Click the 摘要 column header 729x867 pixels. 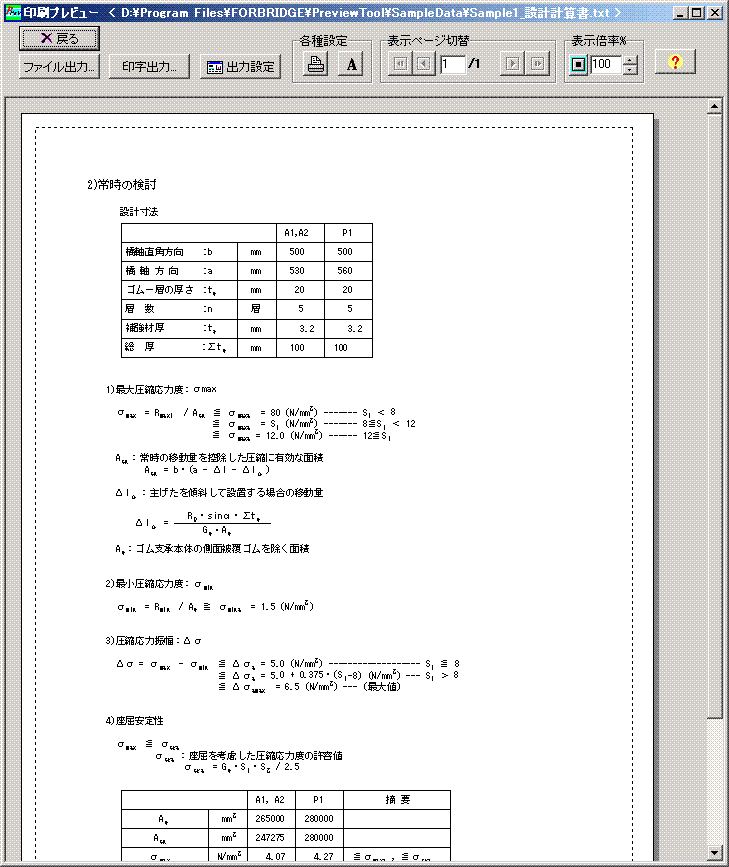(x=398, y=800)
